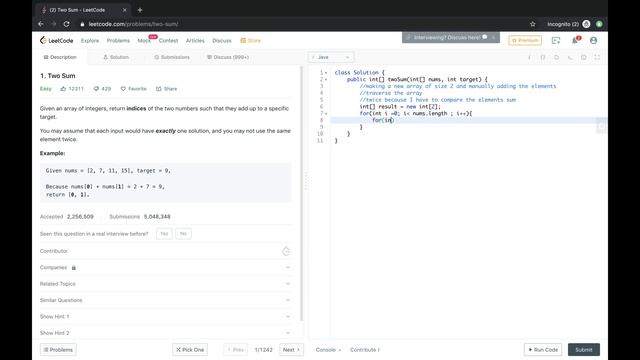The image size is (640, 360).
Task: Open editor info icon in code toolbar
Action: [529, 58]
